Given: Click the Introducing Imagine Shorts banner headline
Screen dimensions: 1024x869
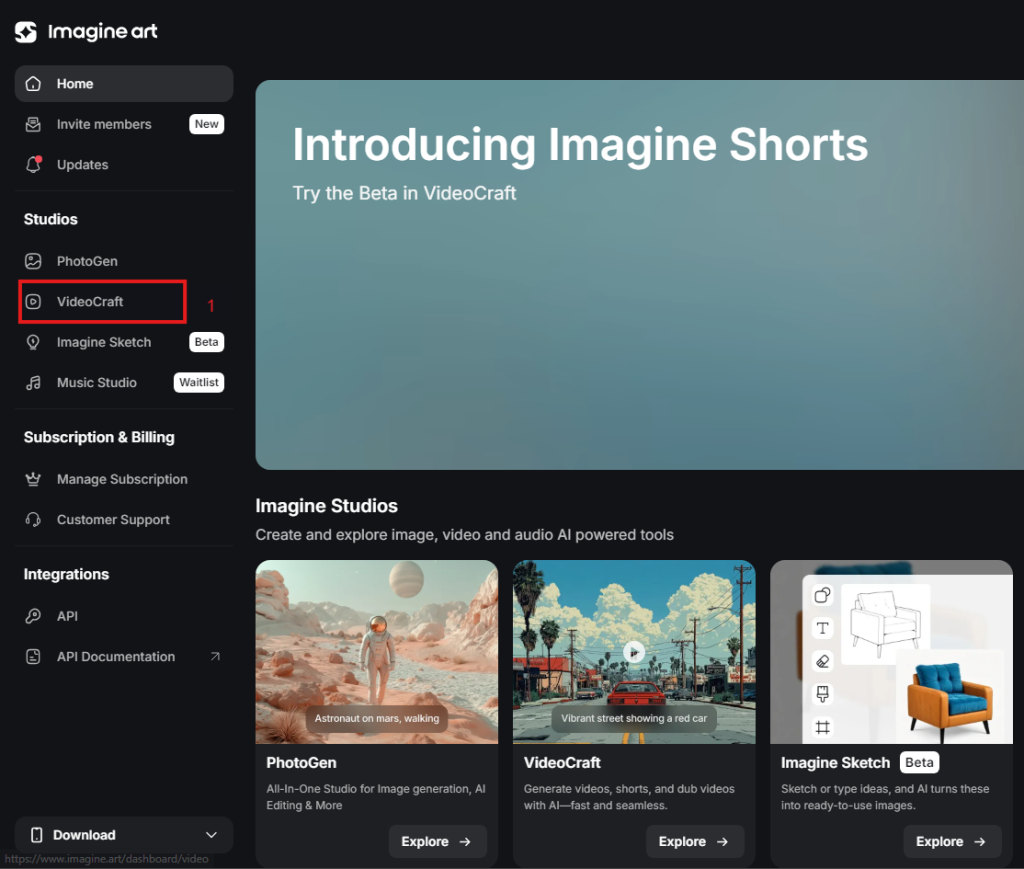Looking at the screenshot, I should (580, 144).
